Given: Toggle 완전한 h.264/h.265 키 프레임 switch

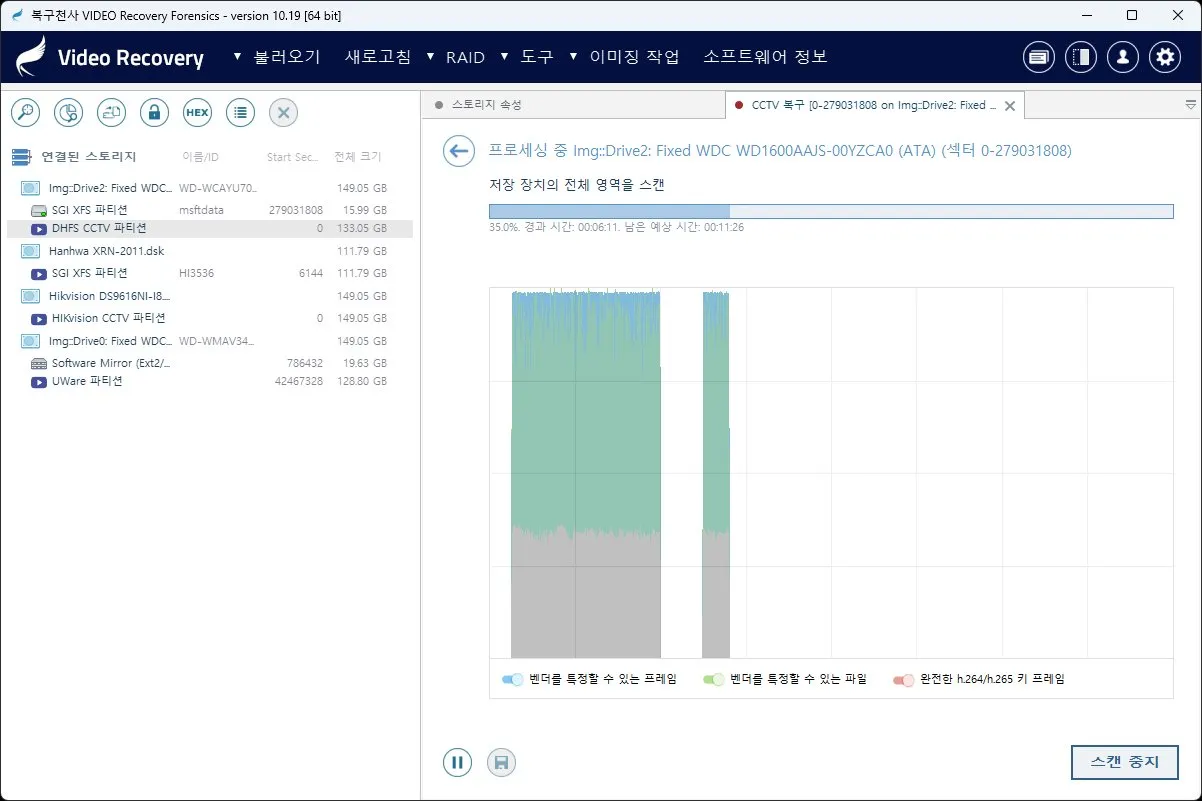Looking at the screenshot, I should 904,680.
